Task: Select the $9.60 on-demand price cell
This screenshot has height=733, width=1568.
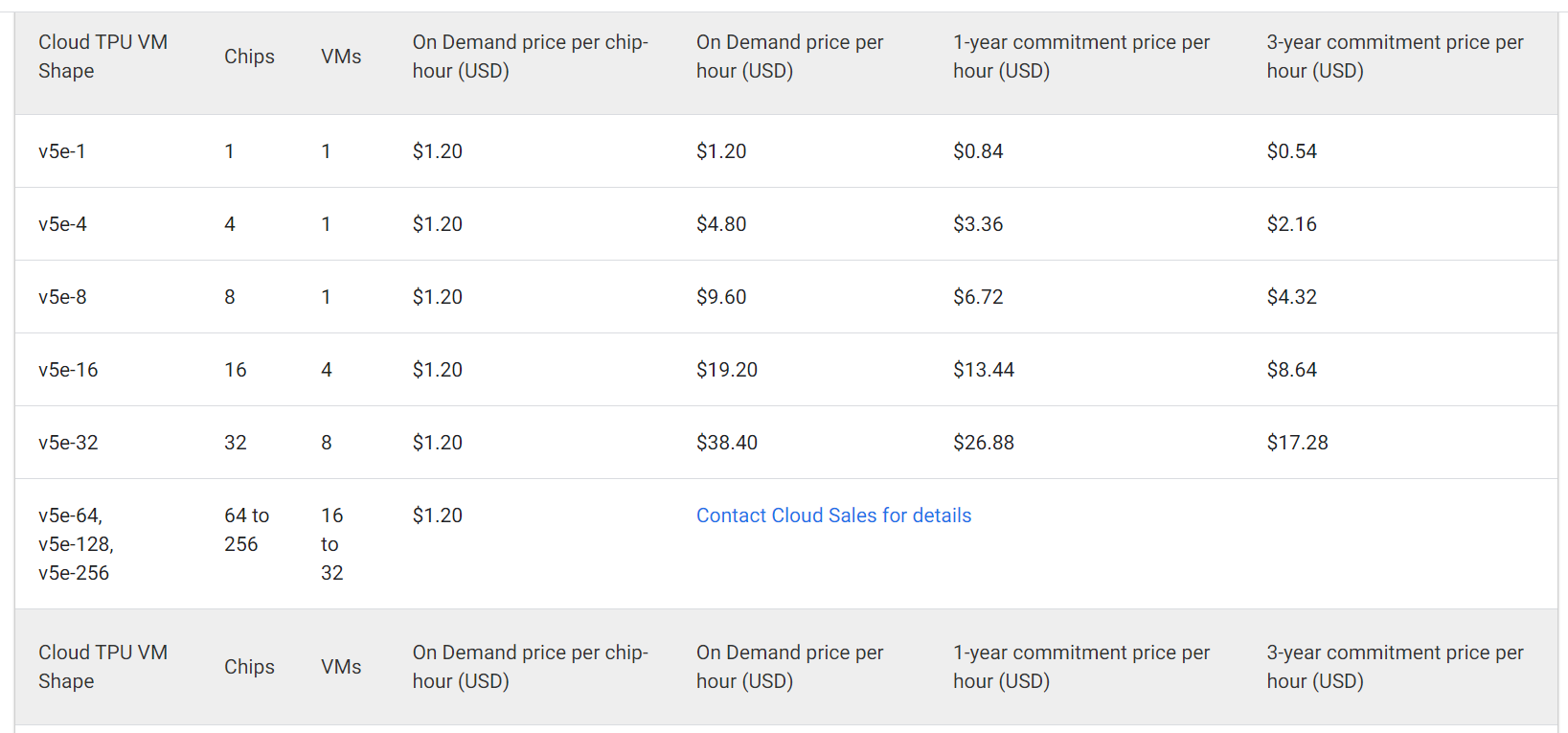Action: (721, 297)
